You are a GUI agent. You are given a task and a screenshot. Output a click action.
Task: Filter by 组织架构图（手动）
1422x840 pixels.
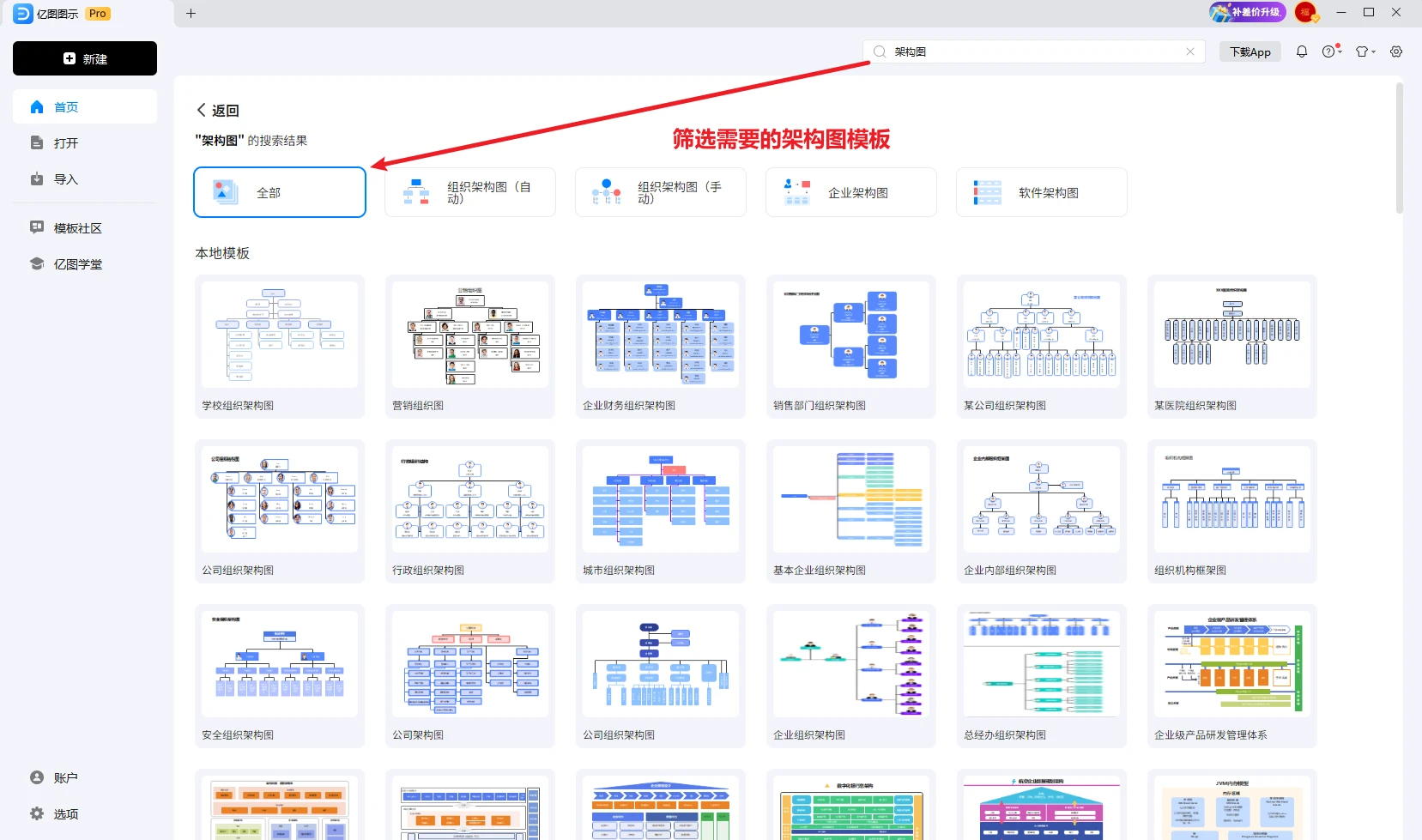tap(661, 192)
